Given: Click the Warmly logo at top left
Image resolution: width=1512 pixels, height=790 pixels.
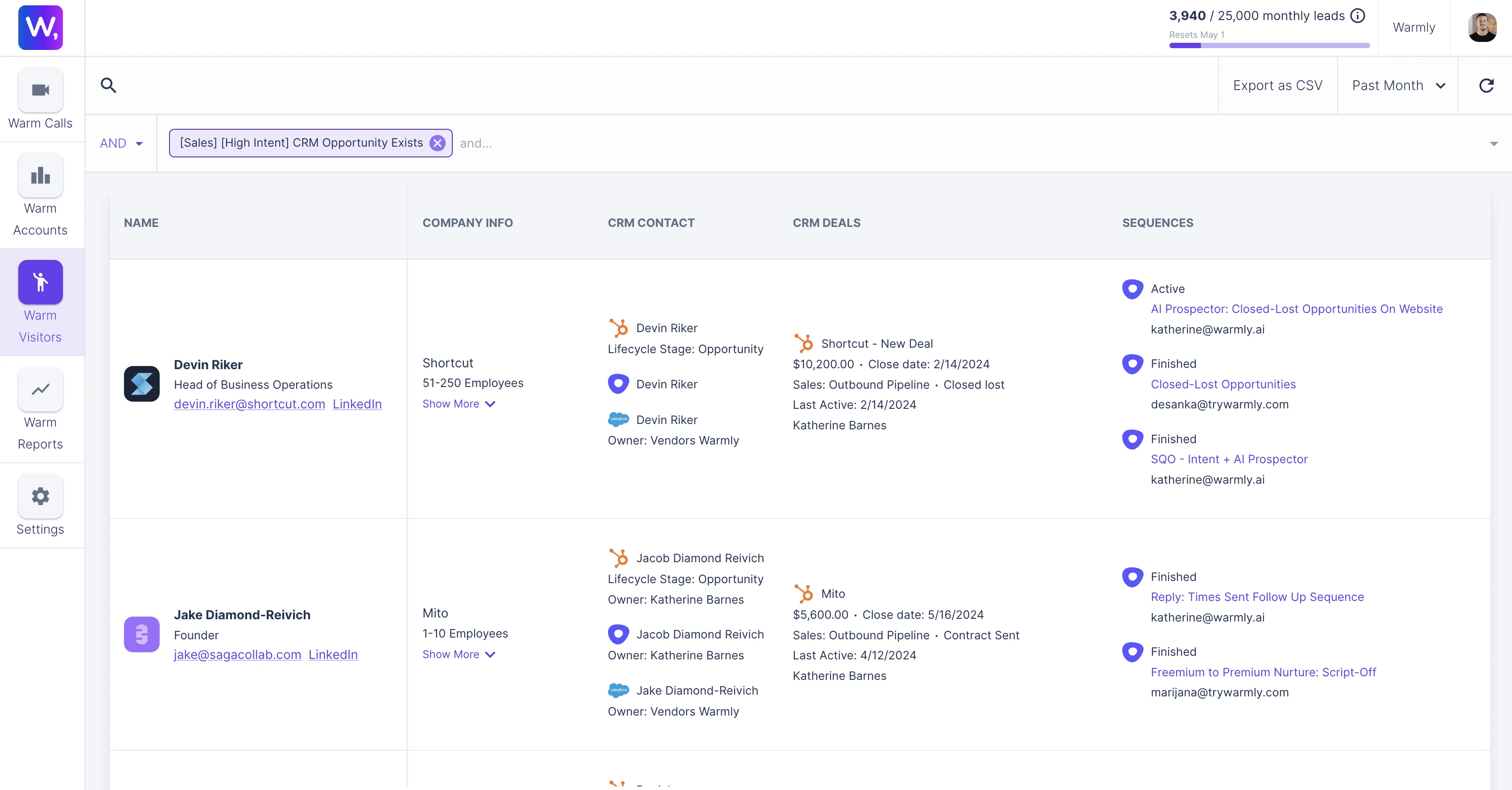Looking at the screenshot, I should [x=41, y=28].
